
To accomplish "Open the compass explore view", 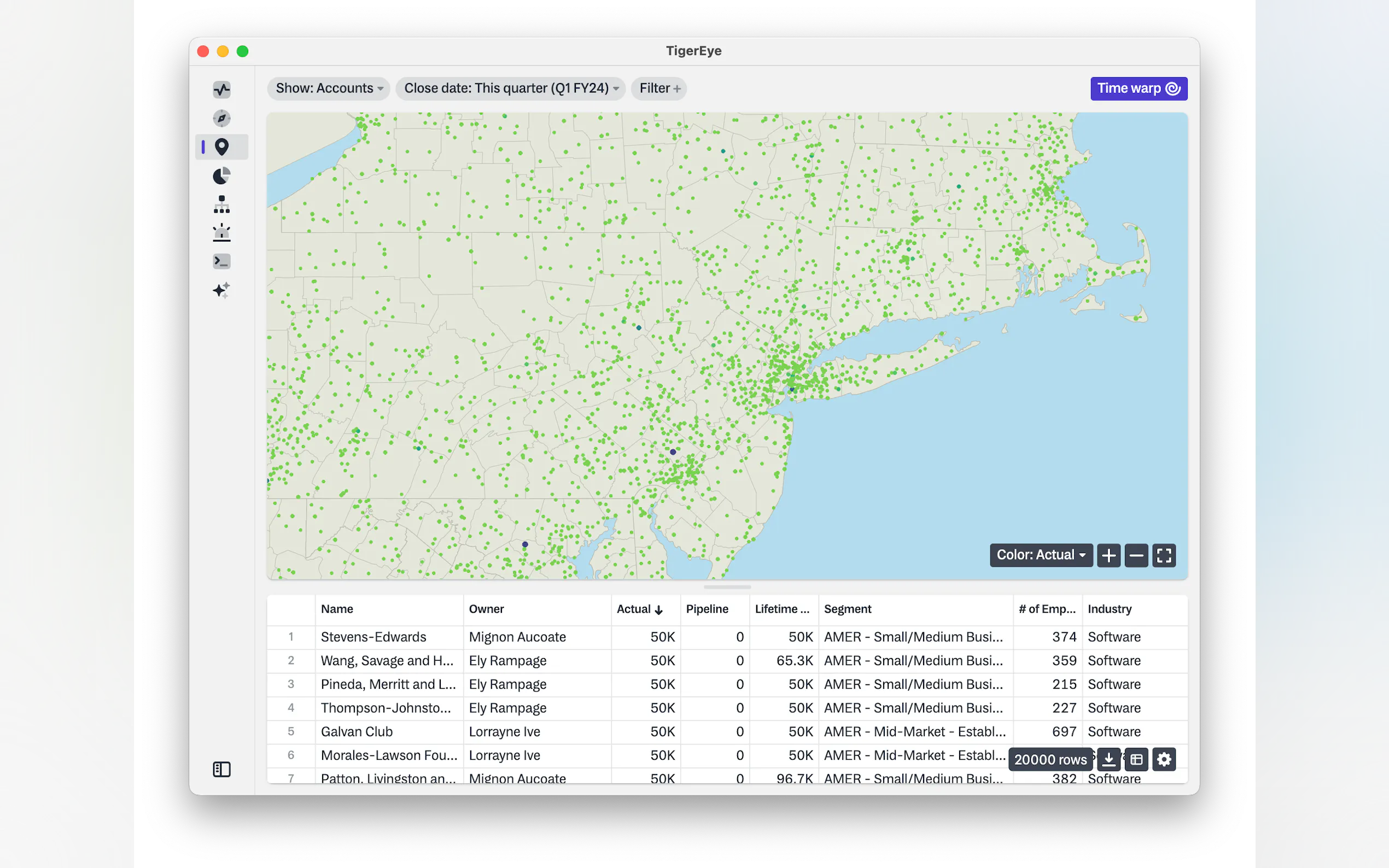I will pyautogui.click(x=221, y=118).
